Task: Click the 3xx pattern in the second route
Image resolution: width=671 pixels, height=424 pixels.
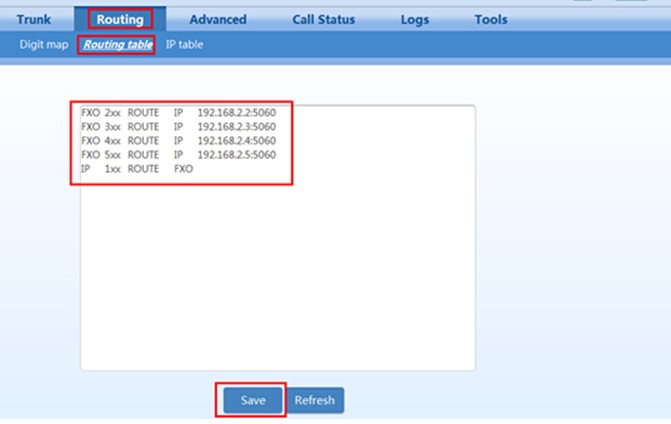Action: click(112, 127)
